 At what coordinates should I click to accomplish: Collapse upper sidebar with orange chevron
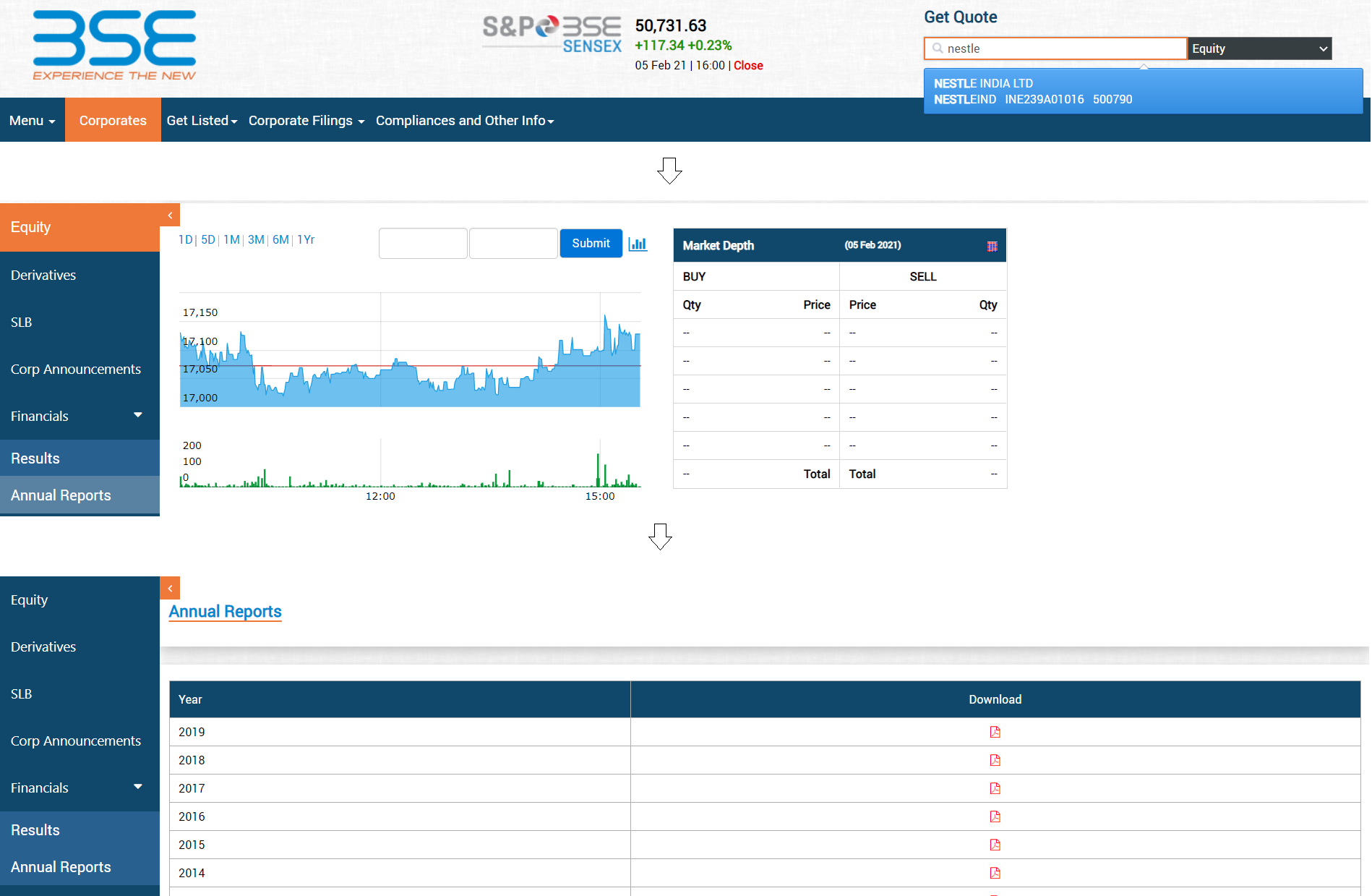(170, 216)
